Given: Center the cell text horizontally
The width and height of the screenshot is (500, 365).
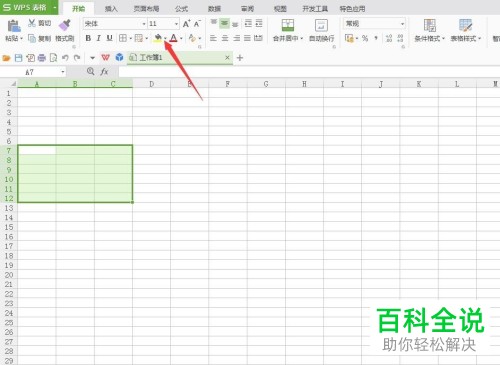Looking at the screenshot, I should (x=225, y=38).
